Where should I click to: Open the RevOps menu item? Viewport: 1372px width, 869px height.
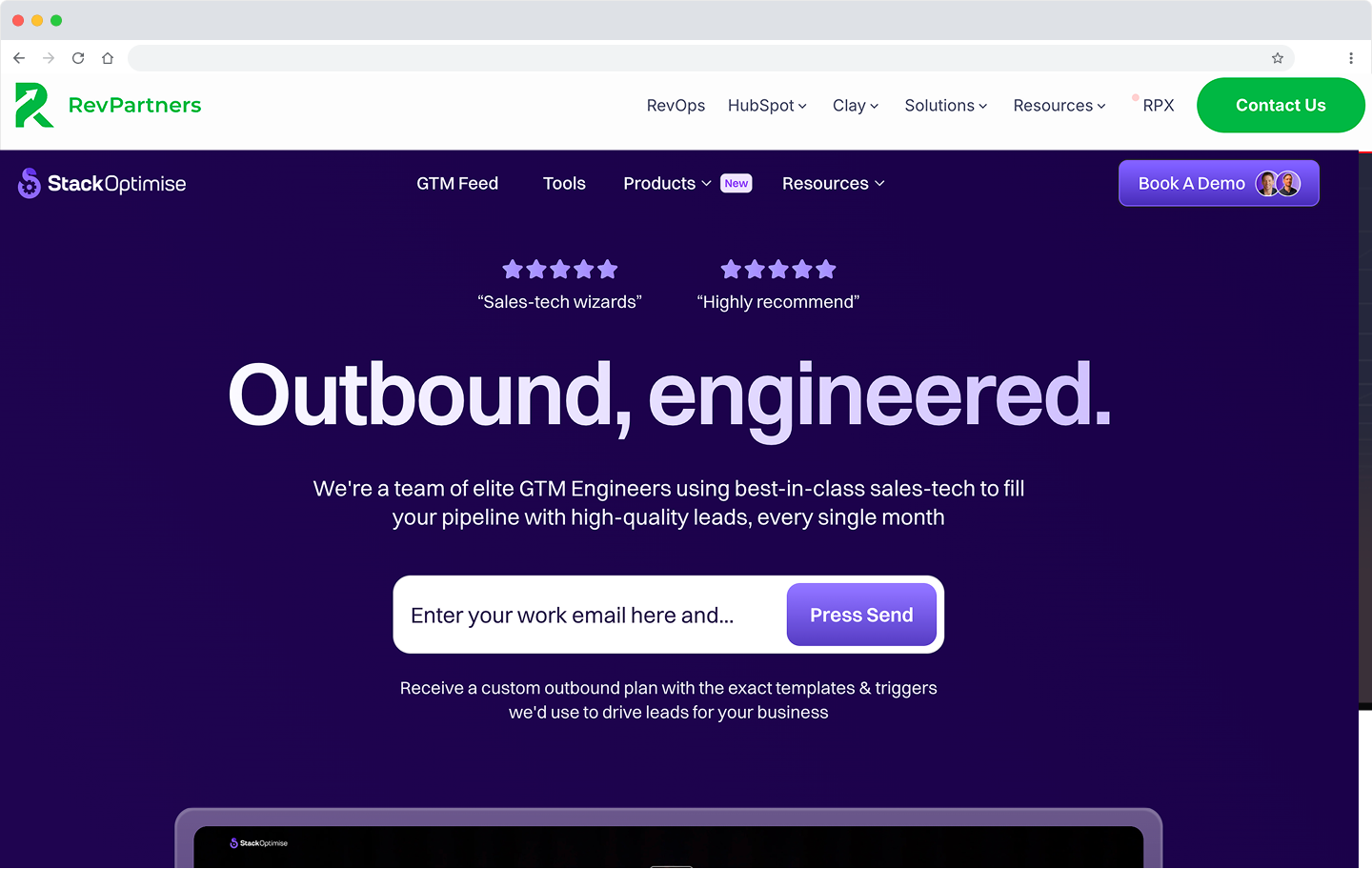(x=676, y=106)
